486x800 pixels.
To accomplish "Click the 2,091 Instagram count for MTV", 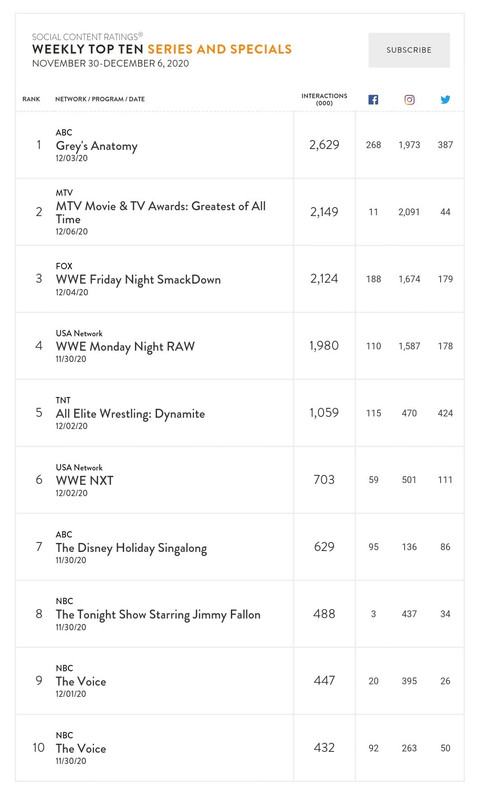I will [409, 212].
